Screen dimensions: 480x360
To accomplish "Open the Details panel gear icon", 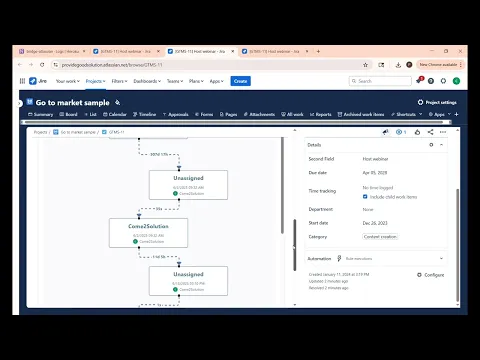I will pyautogui.click(x=431, y=145).
